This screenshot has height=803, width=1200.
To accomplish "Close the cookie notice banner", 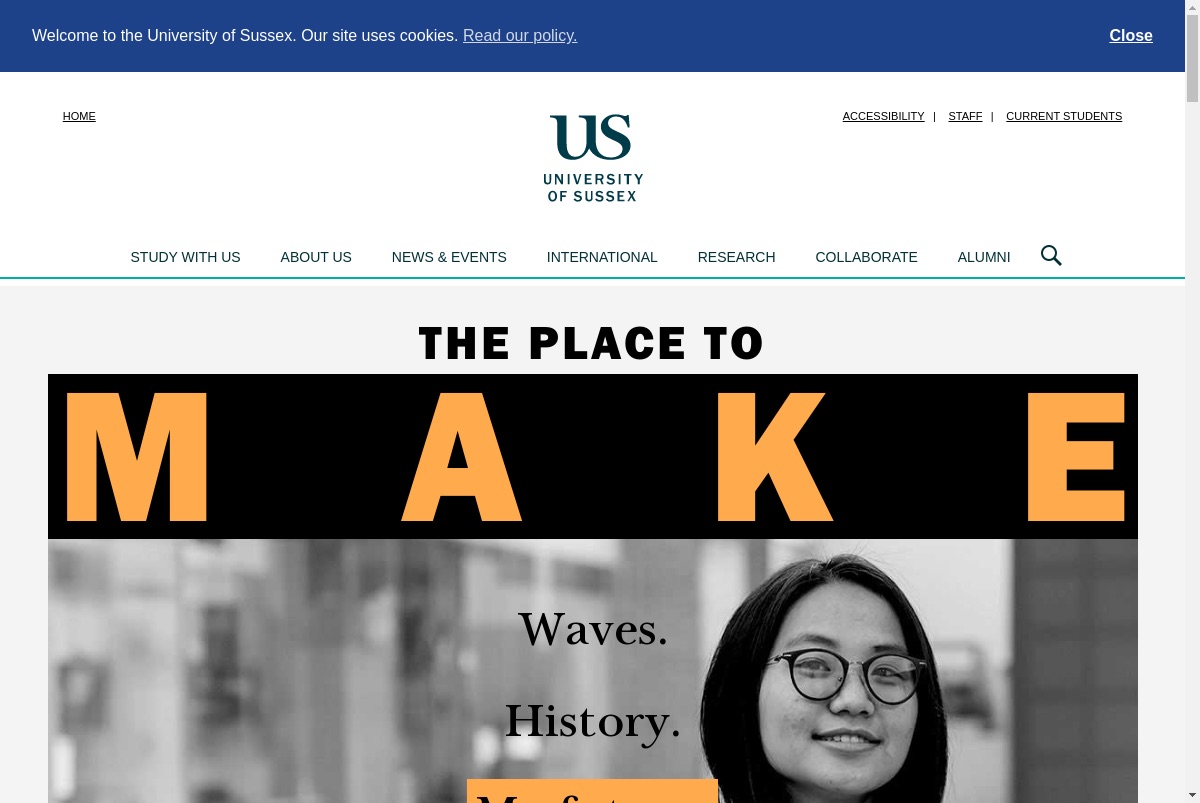I will pos(1131,35).
